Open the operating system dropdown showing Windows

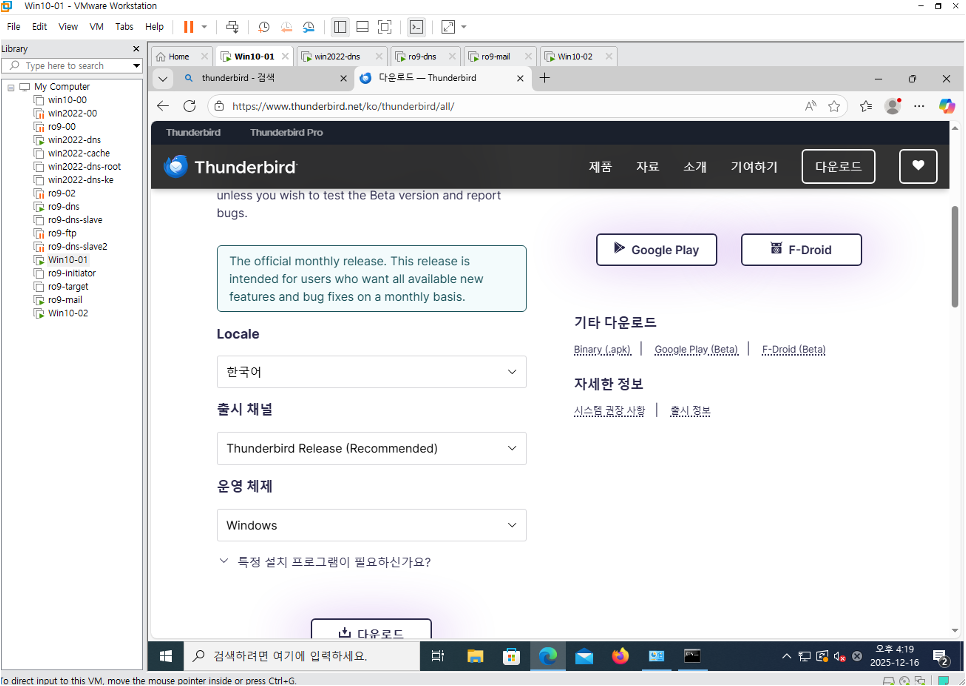pyautogui.click(x=371, y=525)
